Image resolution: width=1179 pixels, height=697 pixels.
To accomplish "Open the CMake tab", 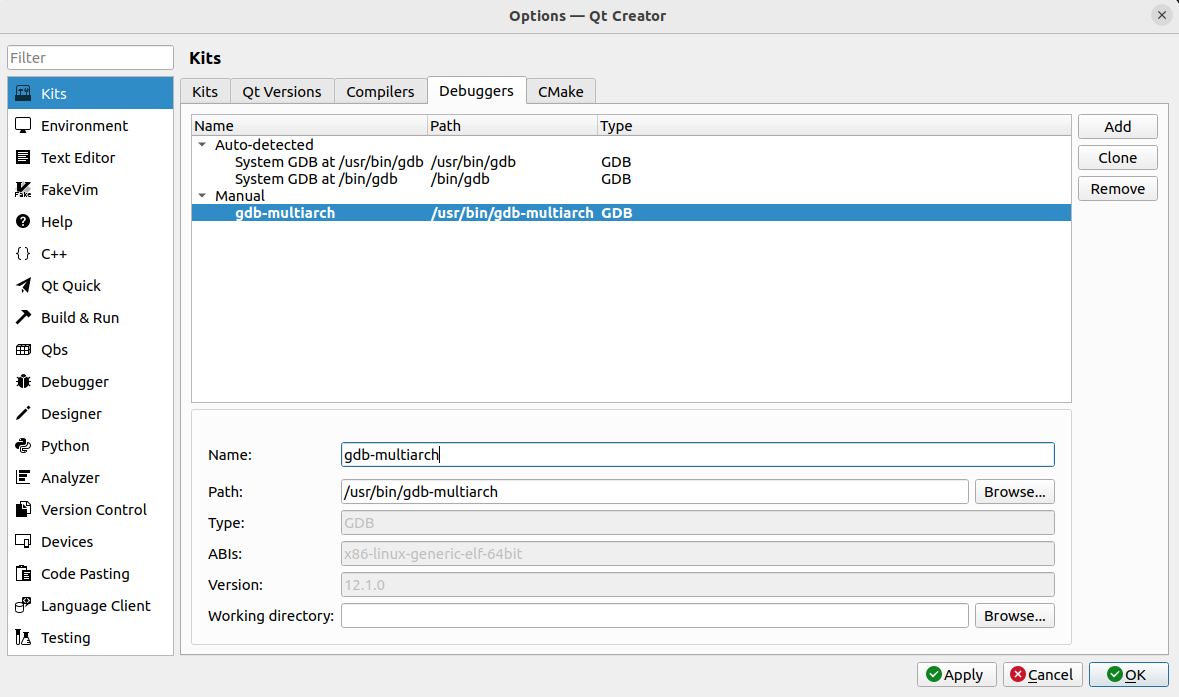I will (561, 92).
